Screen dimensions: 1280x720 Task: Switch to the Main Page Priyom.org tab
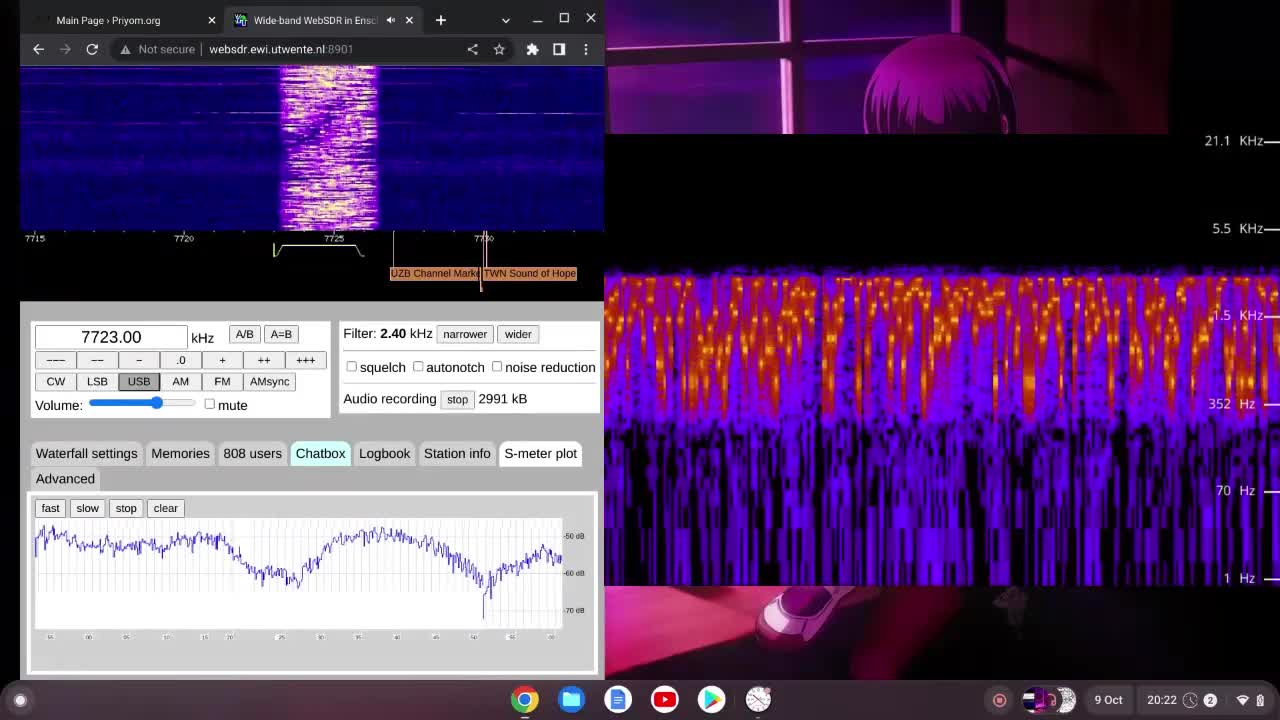click(x=122, y=20)
